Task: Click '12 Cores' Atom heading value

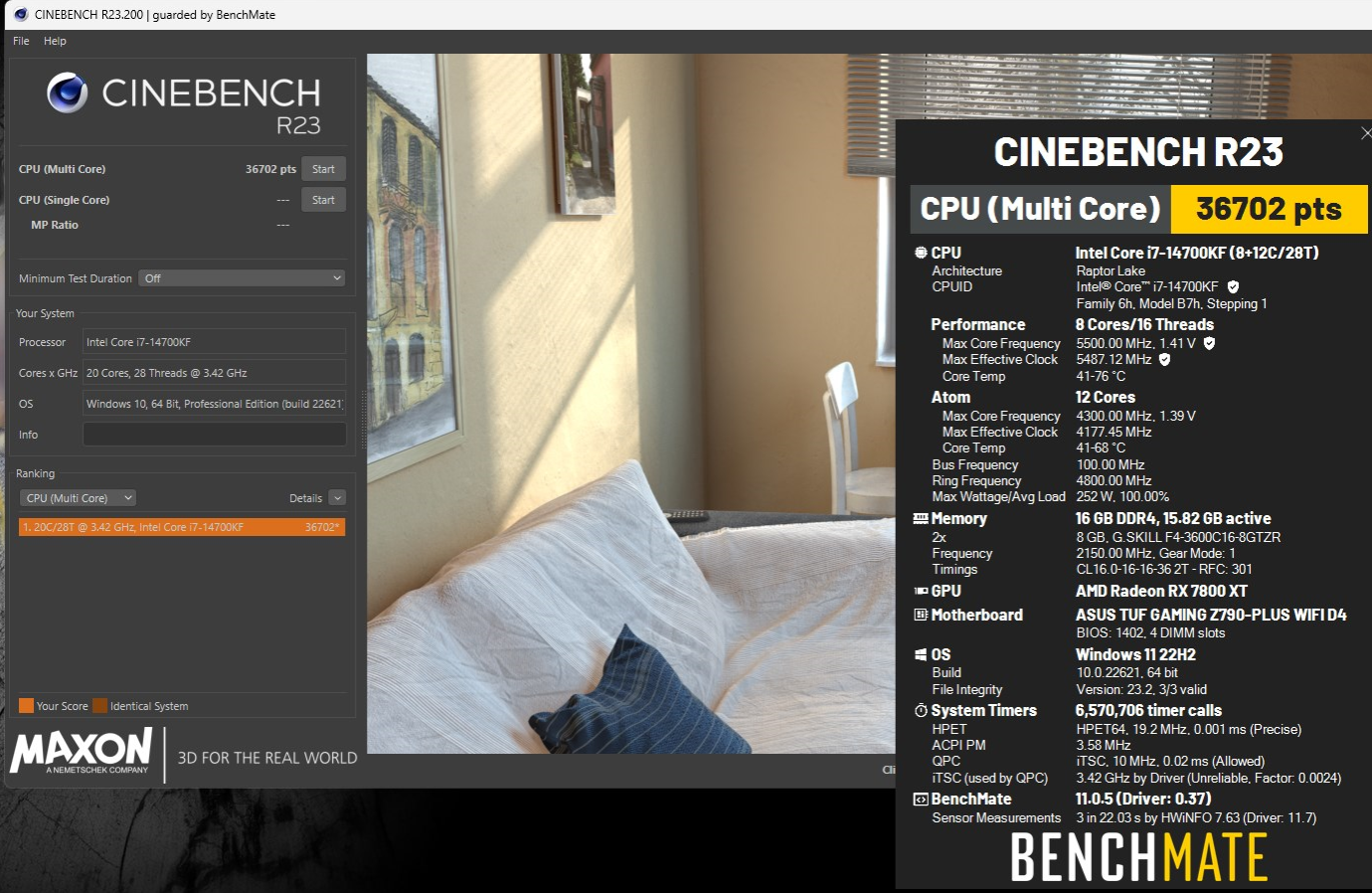Action: 1106,397
